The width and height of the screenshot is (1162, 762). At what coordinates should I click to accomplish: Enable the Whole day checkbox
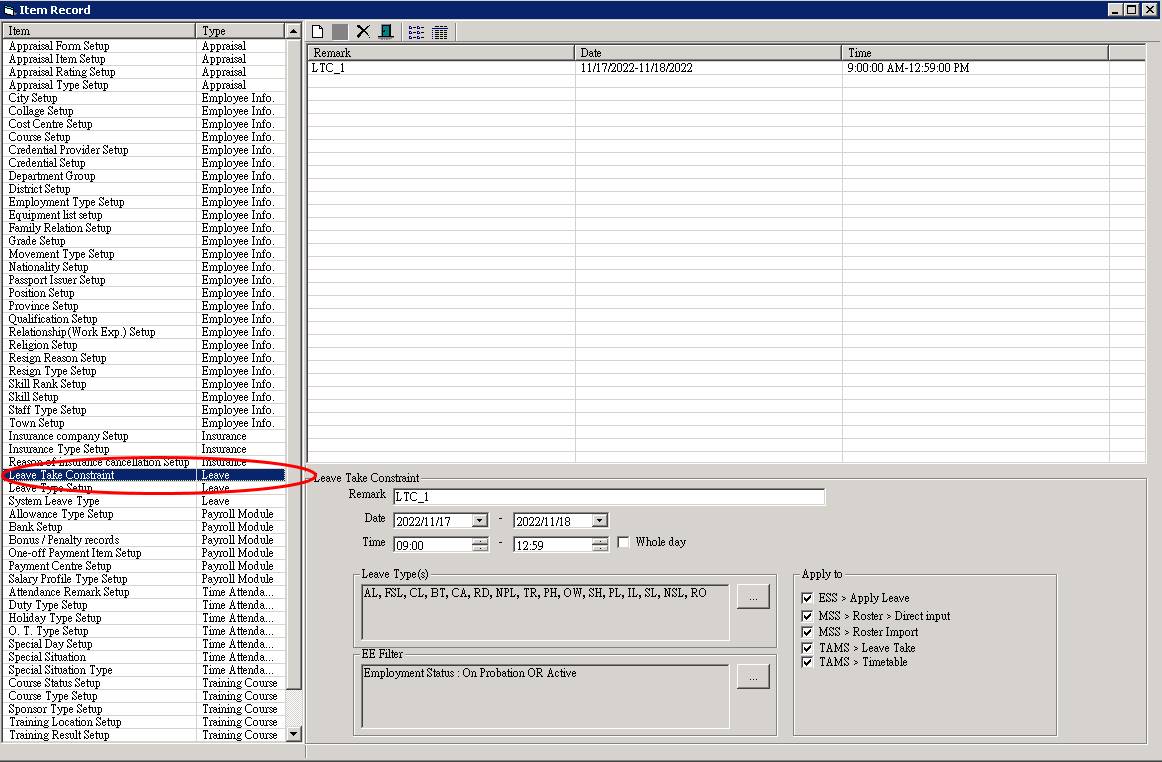click(623, 541)
